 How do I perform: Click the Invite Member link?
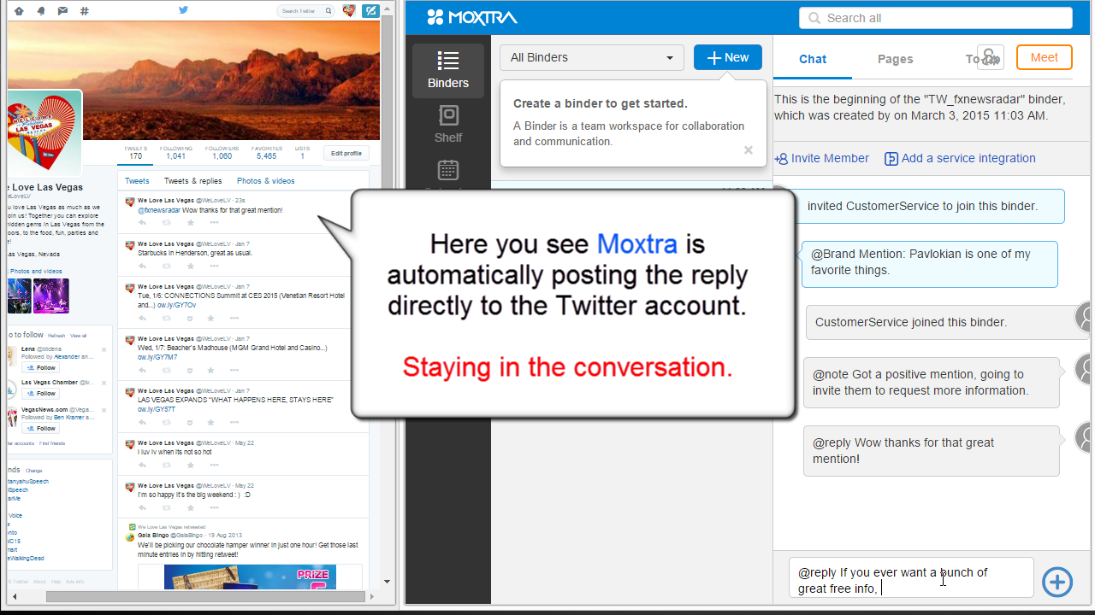[x=822, y=158]
